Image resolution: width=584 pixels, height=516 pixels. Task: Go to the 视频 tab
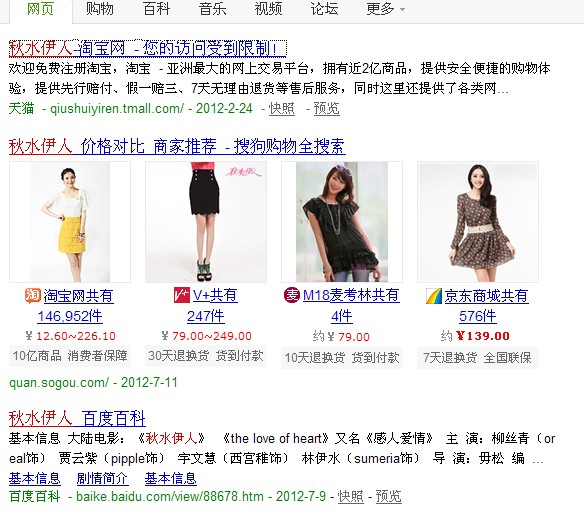coord(268,9)
